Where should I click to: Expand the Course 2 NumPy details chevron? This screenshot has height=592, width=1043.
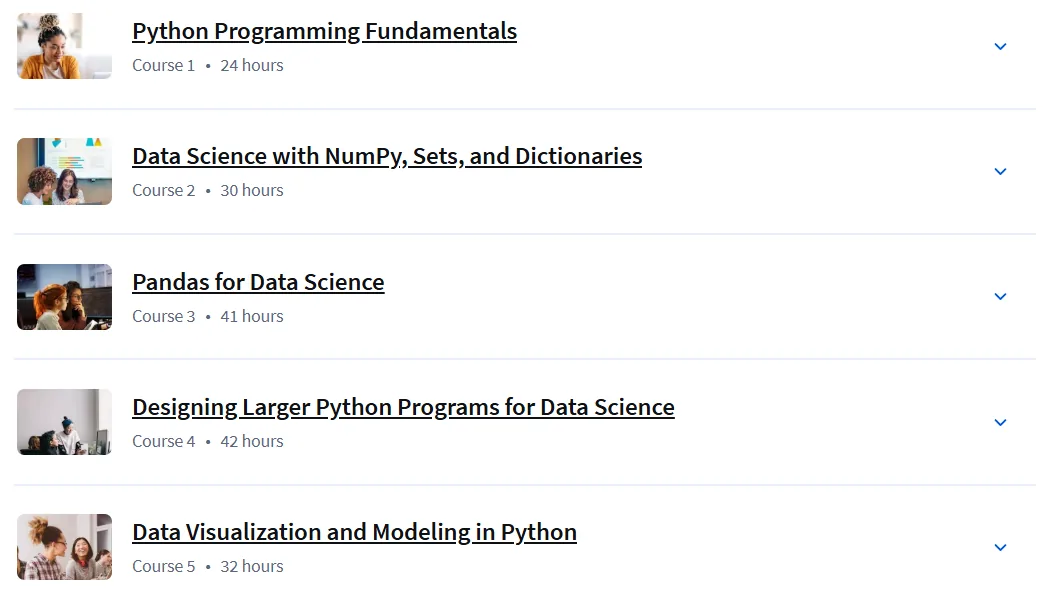coord(1000,172)
